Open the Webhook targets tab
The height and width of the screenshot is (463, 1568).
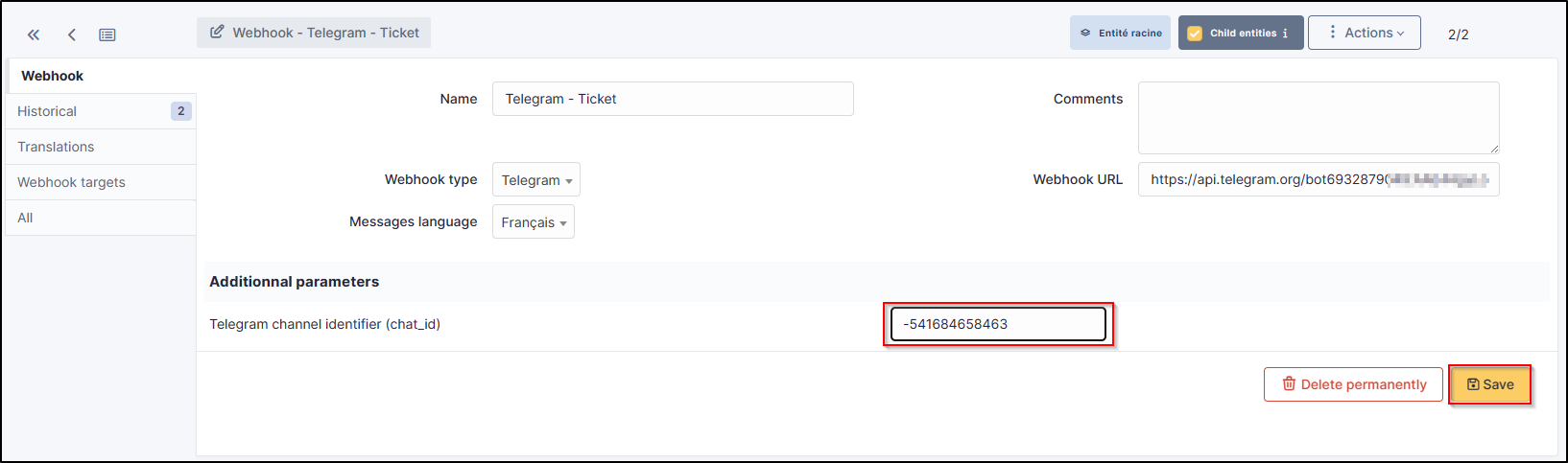tap(71, 182)
